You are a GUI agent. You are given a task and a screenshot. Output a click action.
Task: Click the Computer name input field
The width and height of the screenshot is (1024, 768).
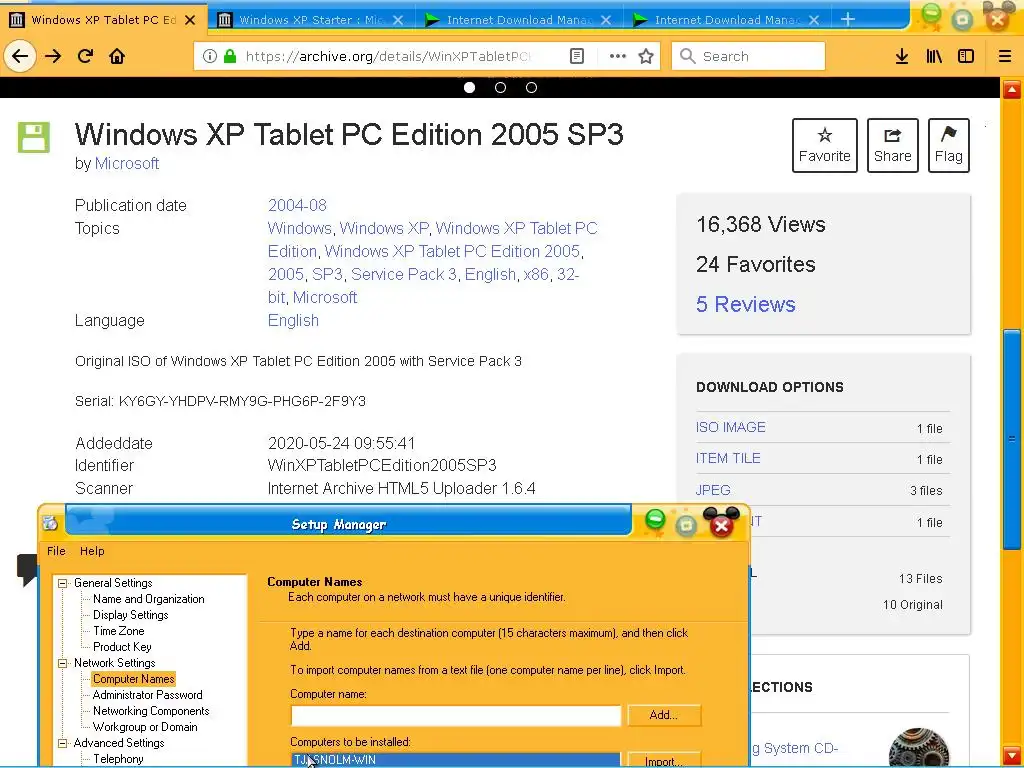(456, 715)
